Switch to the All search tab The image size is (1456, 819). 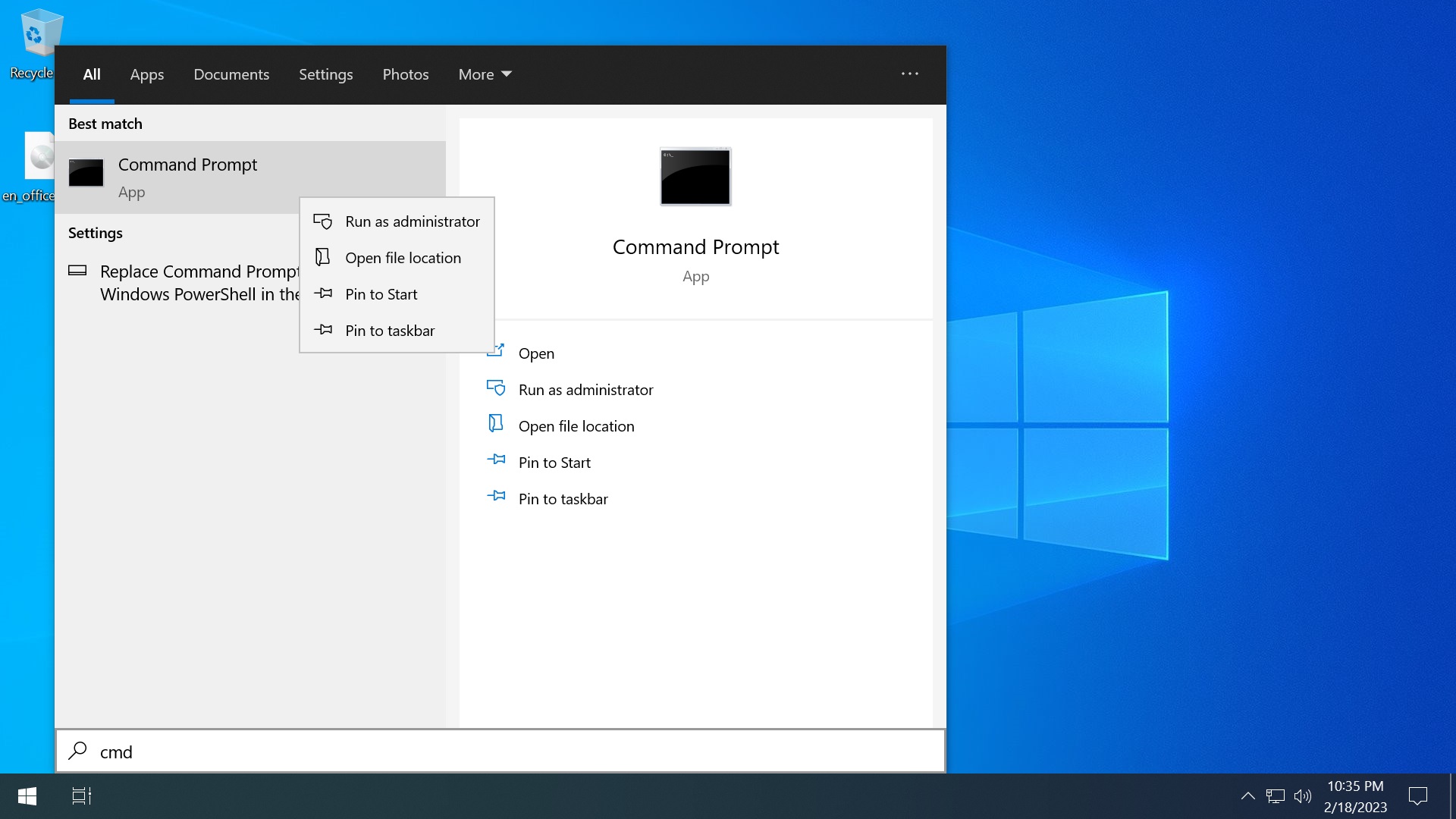click(92, 74)
